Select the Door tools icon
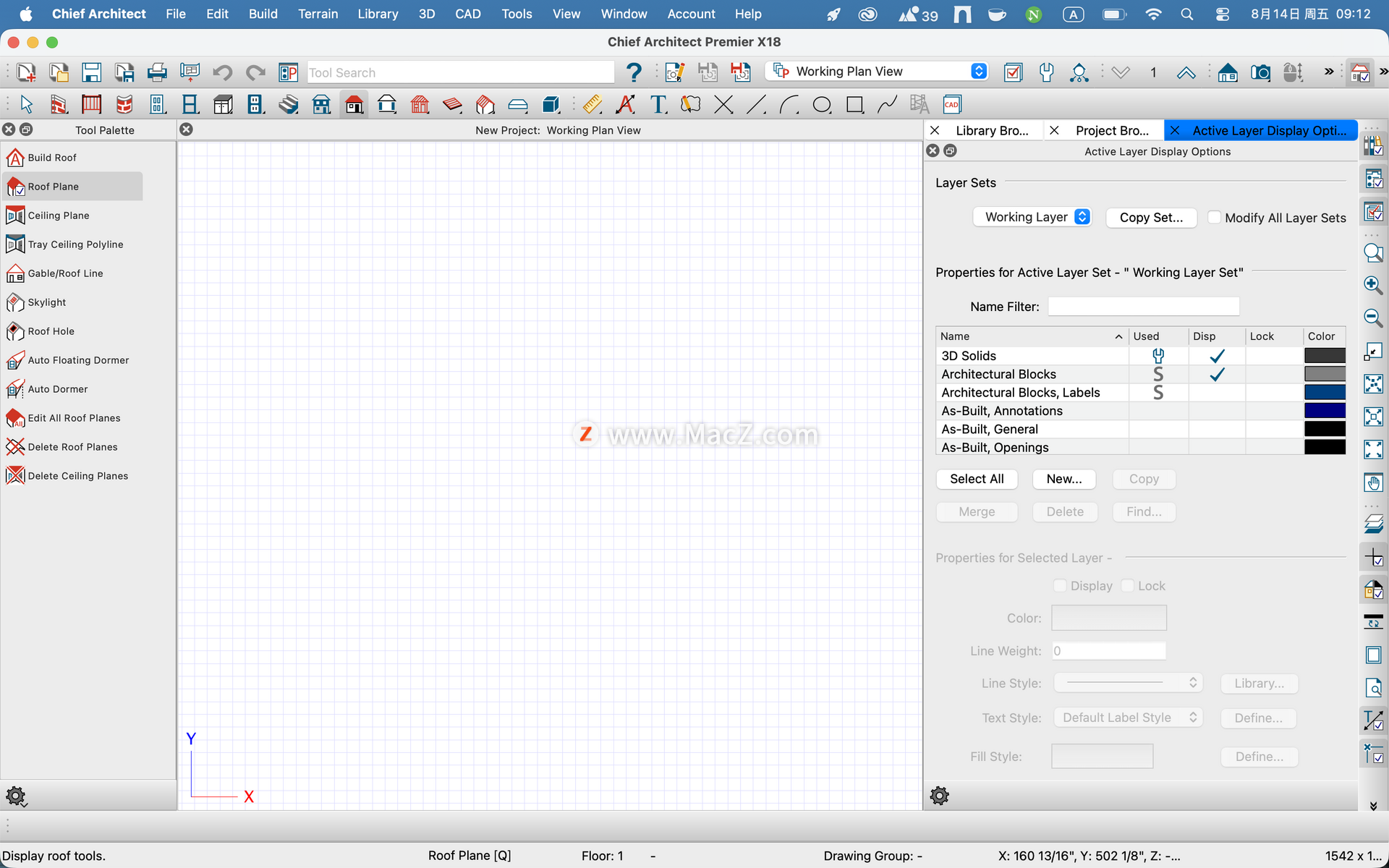Image resolution: width=1389 pixels, height=868 pixels. pos(157,105)
